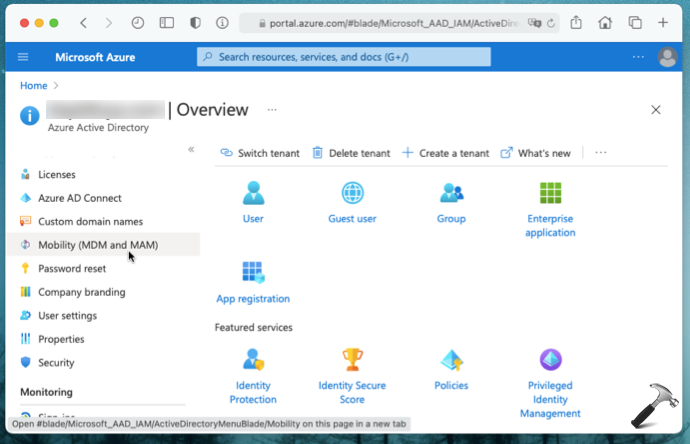Open the Azure portal hamburger menu
Screen dimensions: 690x444
pyautogui.click(x=23, y=57)
